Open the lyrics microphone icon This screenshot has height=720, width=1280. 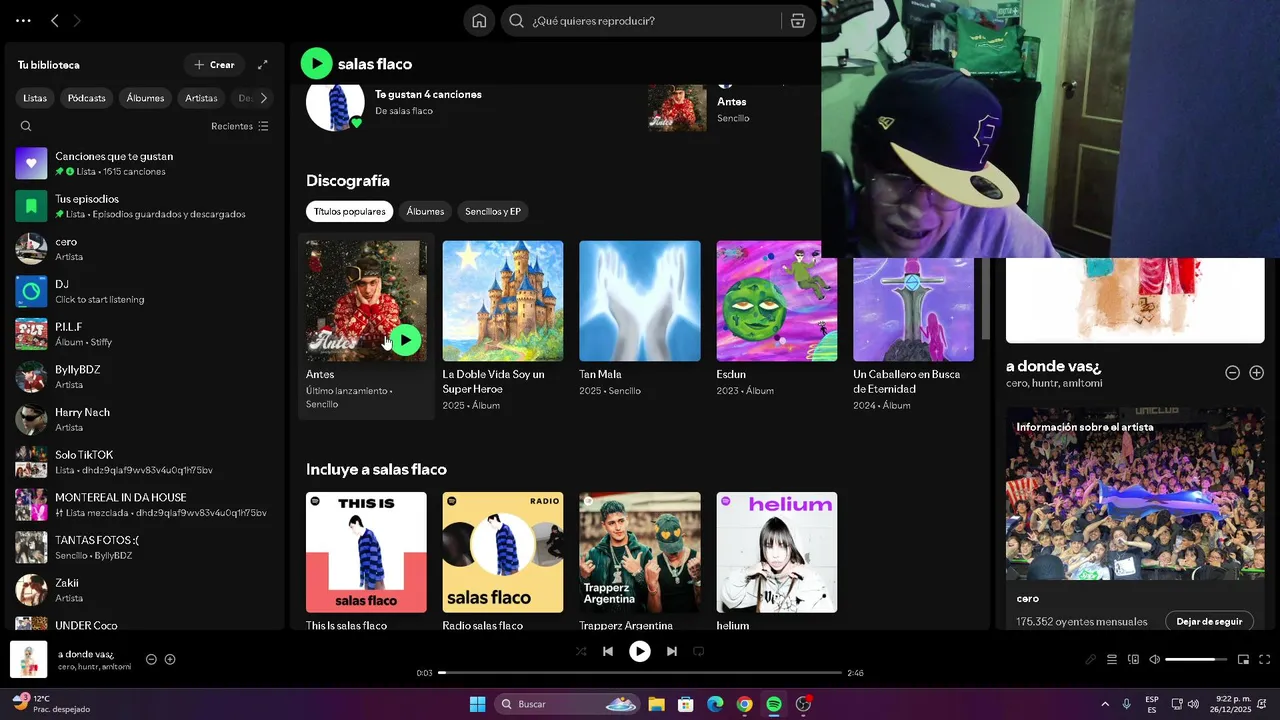click(x=1091, y=659)
